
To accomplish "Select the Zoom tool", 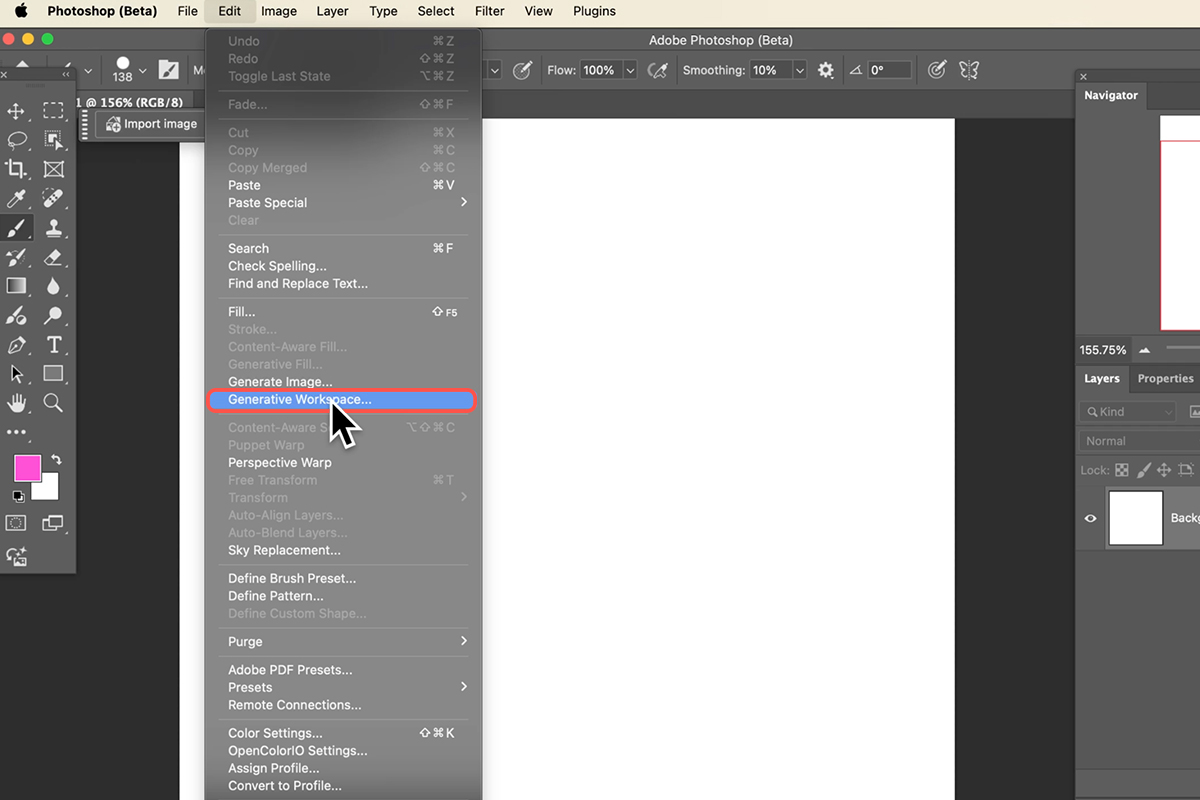I will tap(54, 403).
